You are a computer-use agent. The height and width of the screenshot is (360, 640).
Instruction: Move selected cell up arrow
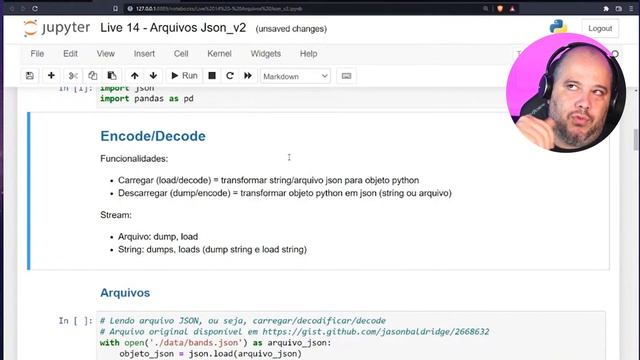[x=135, y=76]
